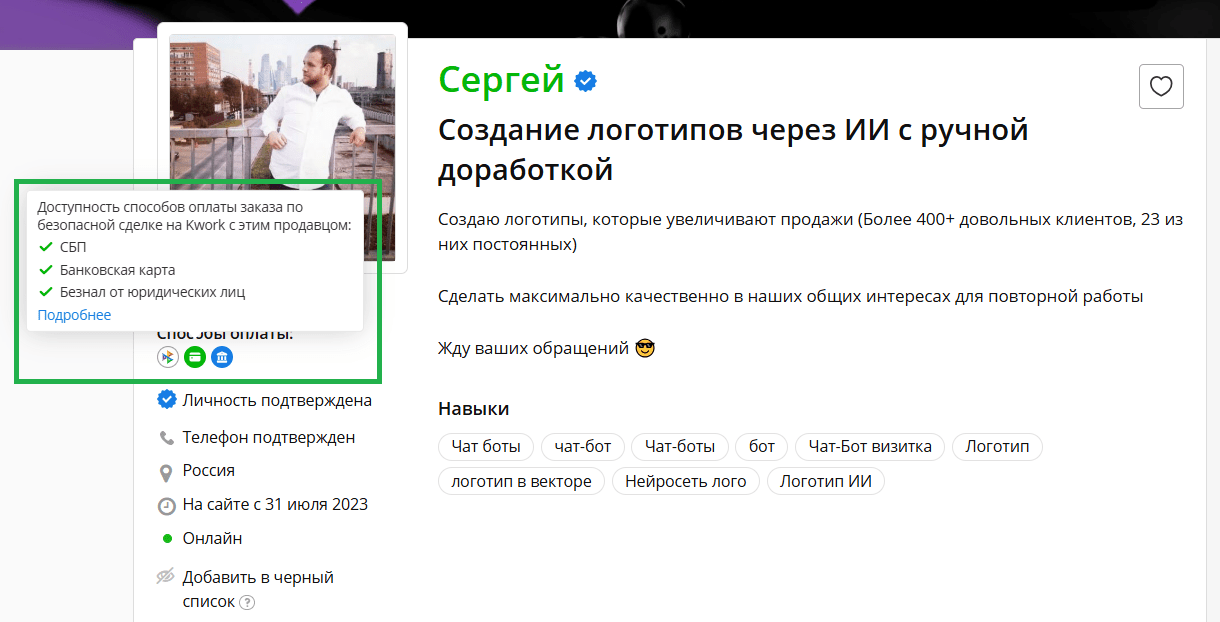1220x622 pixels.
Task: Open the Нейросеть лого skill tag
Action: pos(686,481)
